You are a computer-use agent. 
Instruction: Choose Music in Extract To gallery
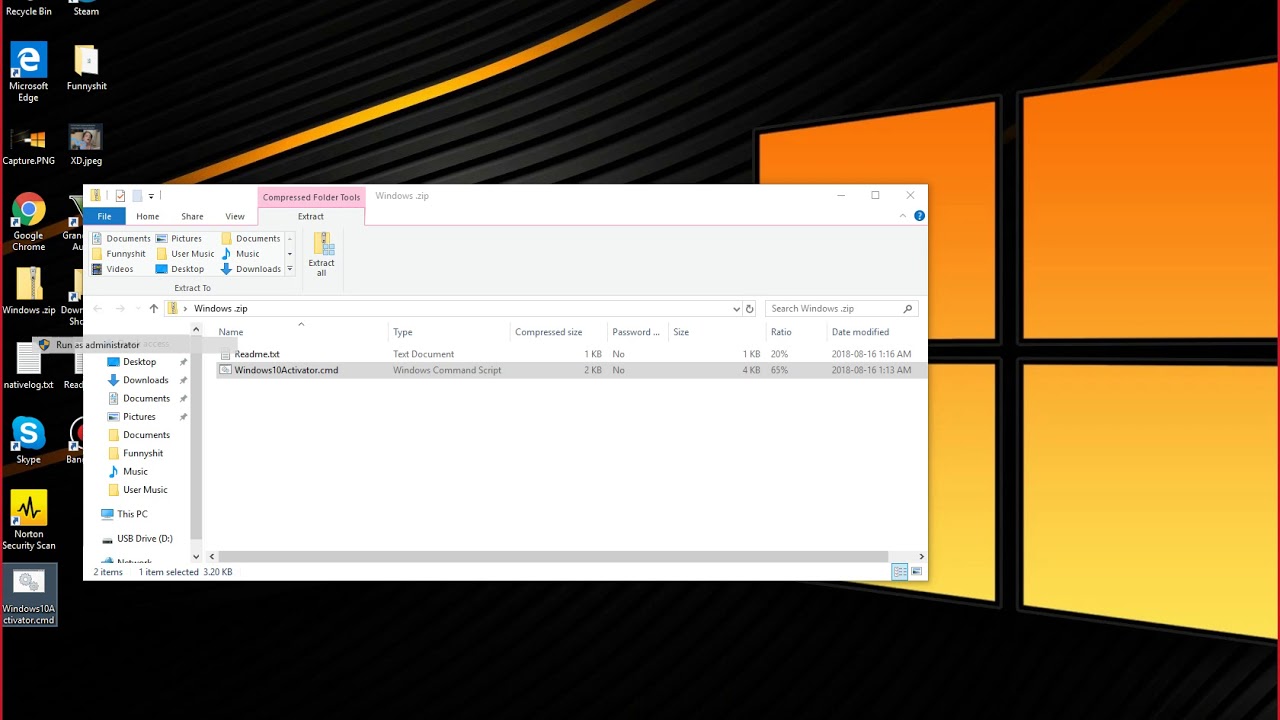(240, 254)
